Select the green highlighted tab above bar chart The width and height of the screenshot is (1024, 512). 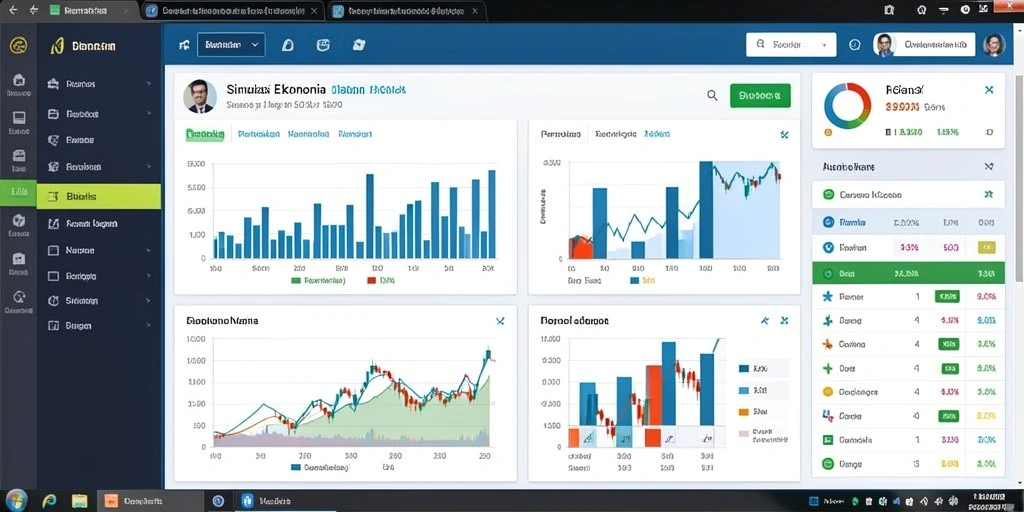(x=205, y=135)
